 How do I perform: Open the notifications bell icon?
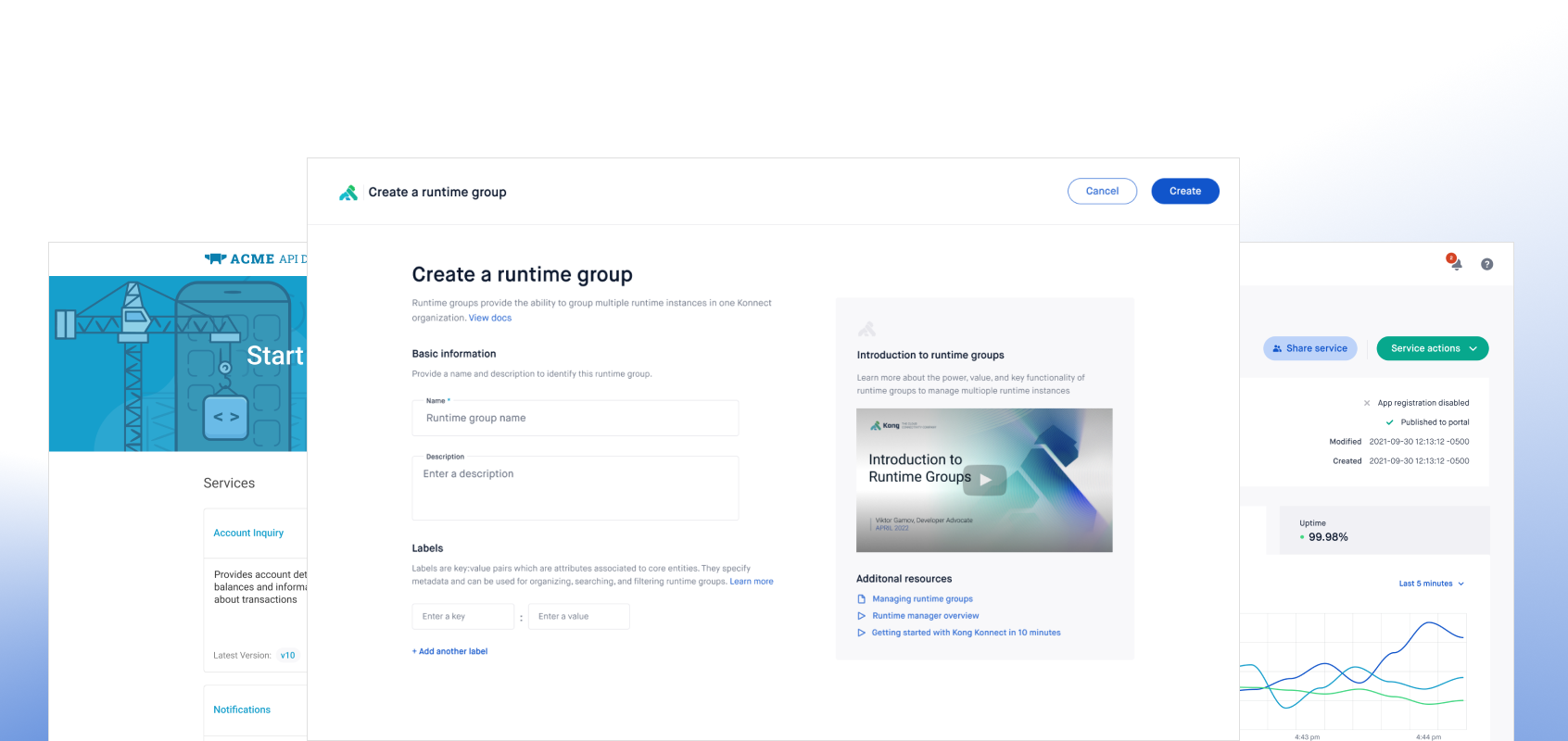(1455, 263)
